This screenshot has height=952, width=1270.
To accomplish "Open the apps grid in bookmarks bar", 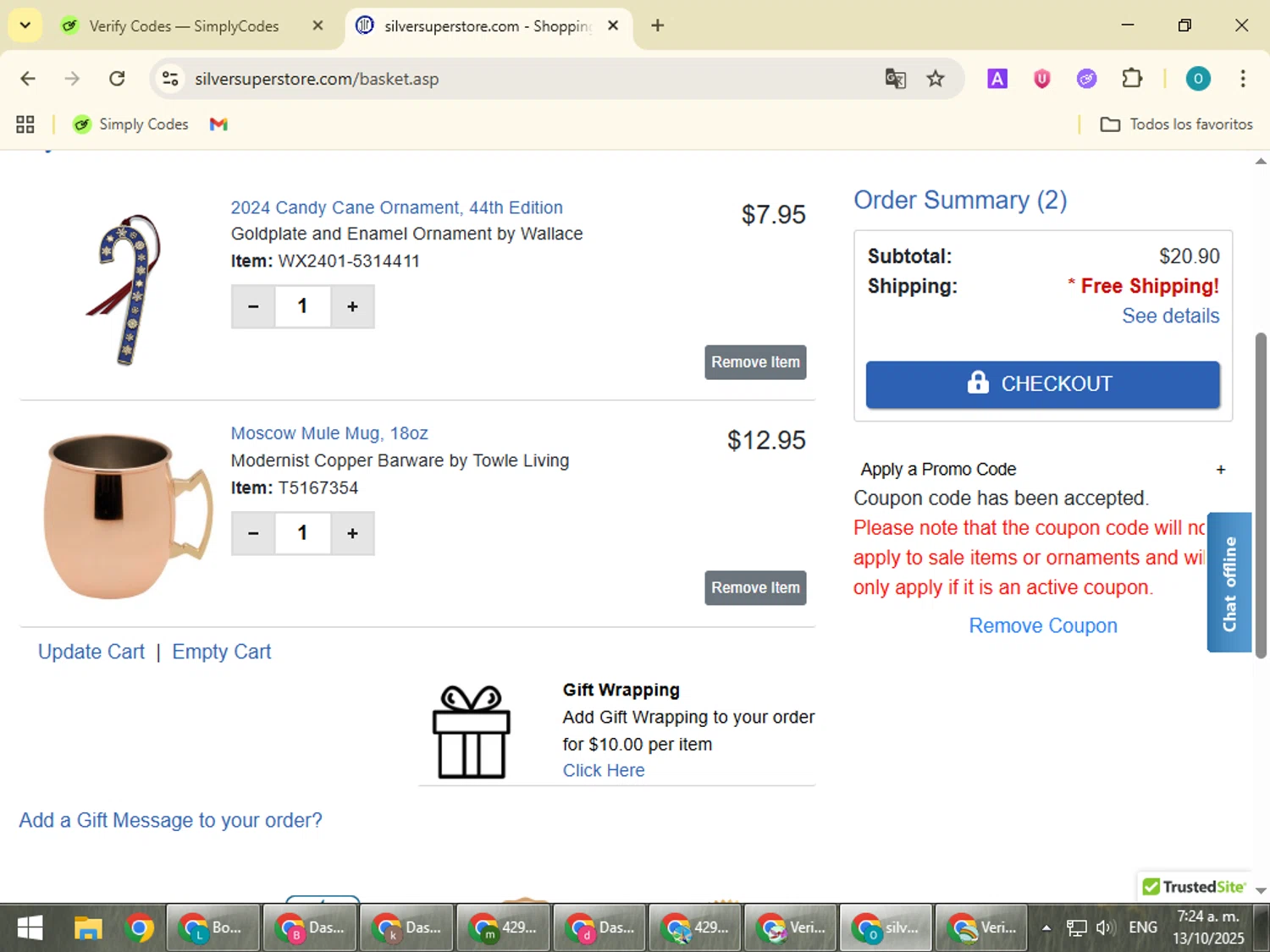I will (x=25, y=124).
